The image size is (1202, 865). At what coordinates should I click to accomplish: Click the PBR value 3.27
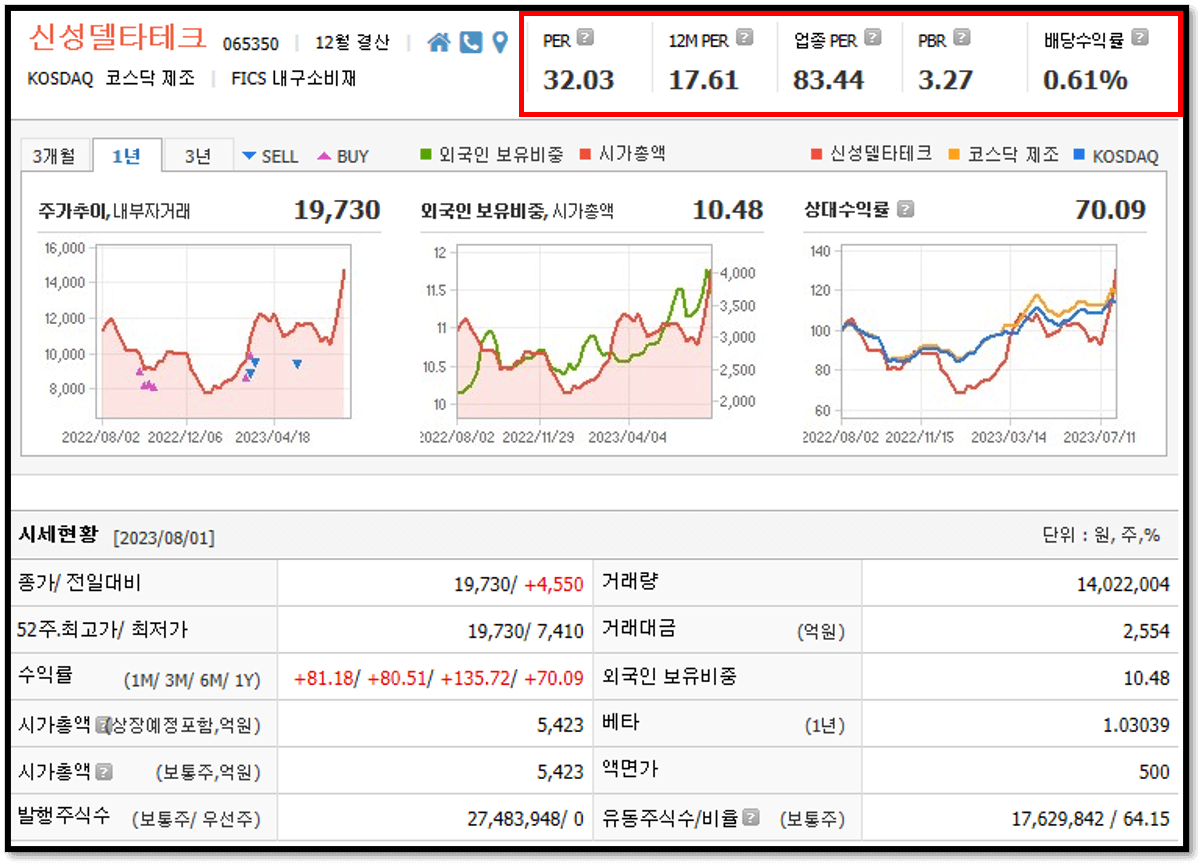click(x=945, y=80)
